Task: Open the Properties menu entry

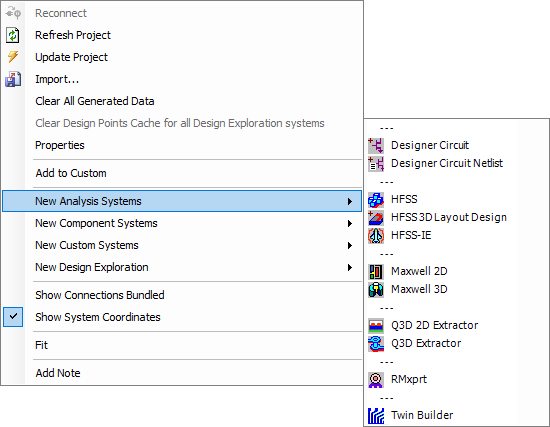Action: click(x=60, y=145)
